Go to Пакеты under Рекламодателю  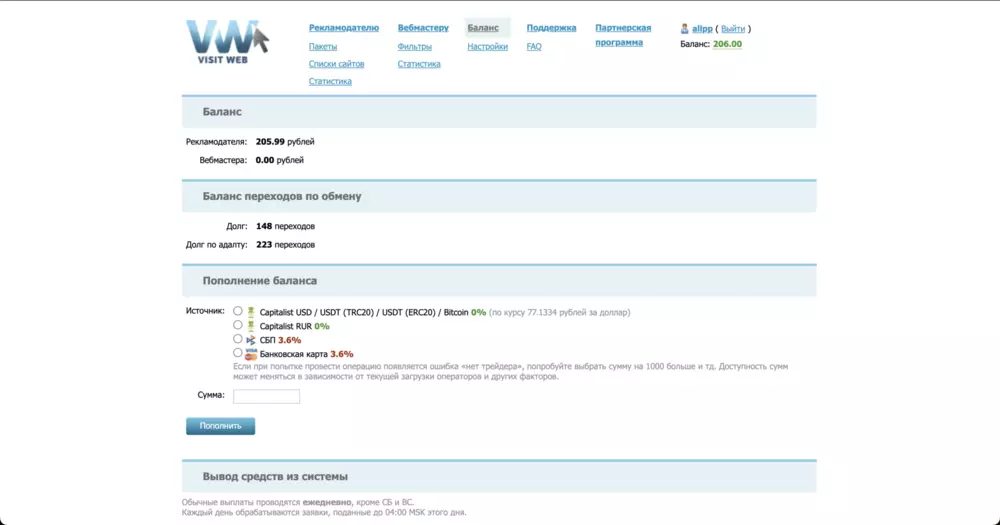323,47
